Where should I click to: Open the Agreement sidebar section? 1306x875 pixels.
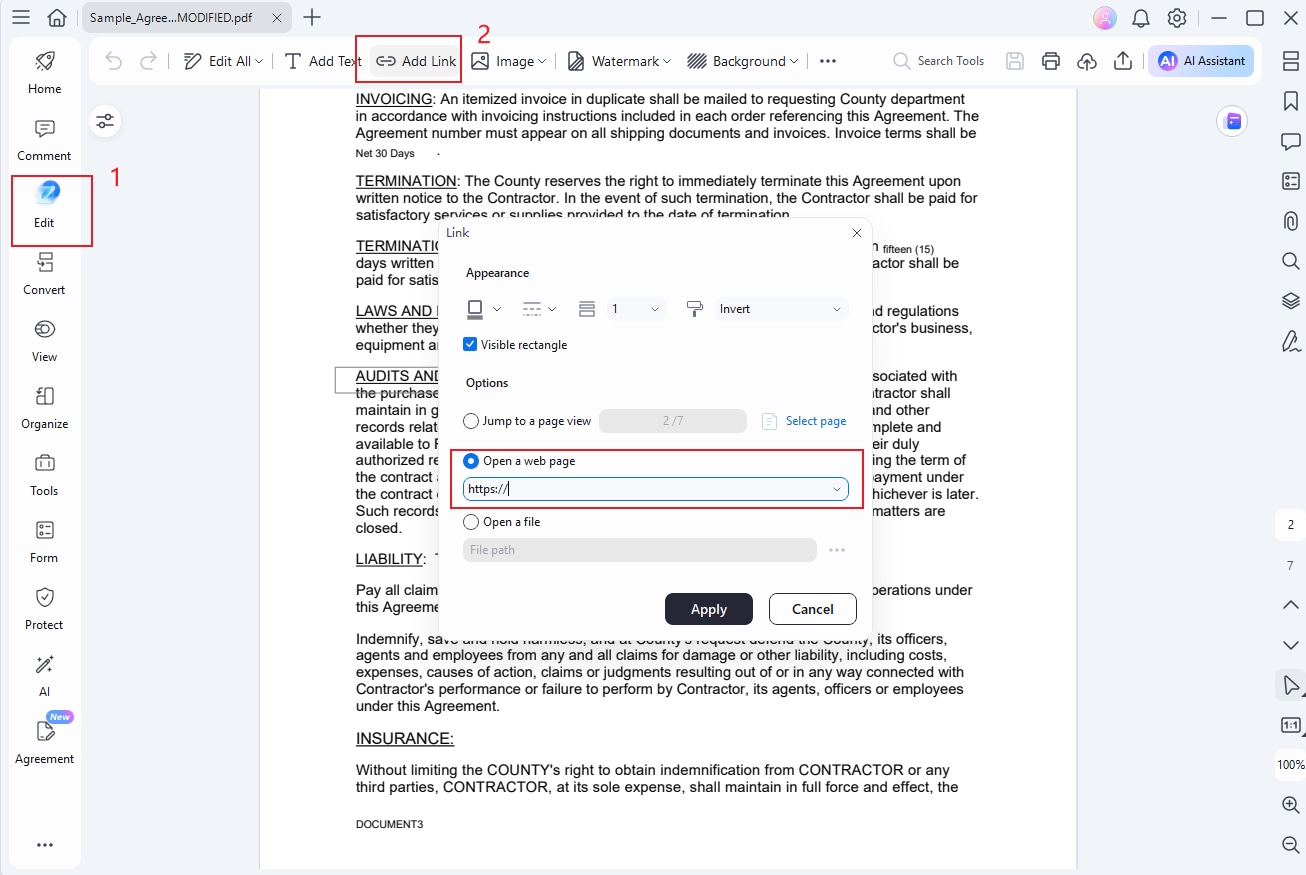coord(44,743)
